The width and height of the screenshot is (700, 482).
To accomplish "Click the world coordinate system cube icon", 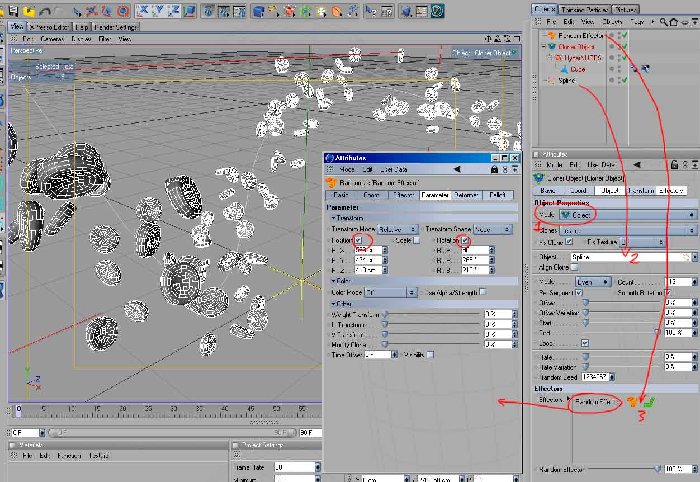I will click(x=189, y=10).
